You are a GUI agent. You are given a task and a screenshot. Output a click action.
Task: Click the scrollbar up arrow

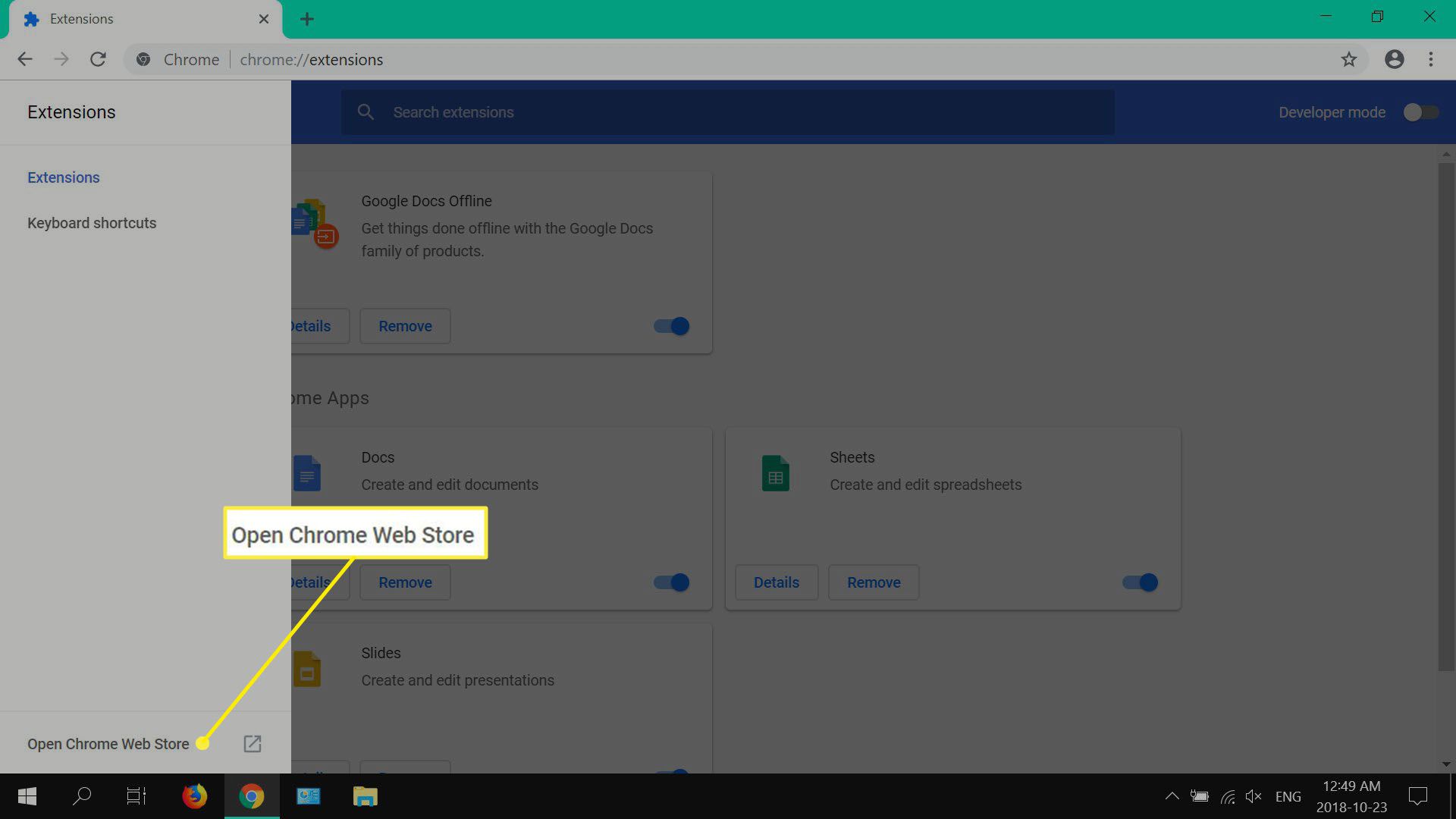coord(1446,154)
